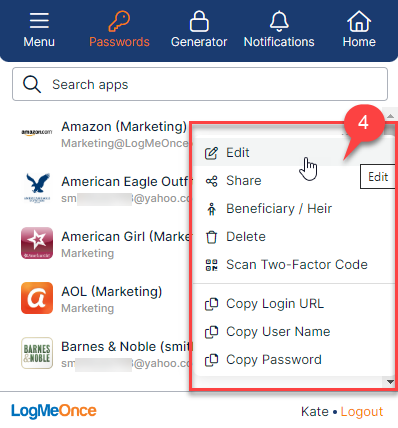Choose Copy User Name entry
This screenshot has width=398, height=428.
[293, 332]
